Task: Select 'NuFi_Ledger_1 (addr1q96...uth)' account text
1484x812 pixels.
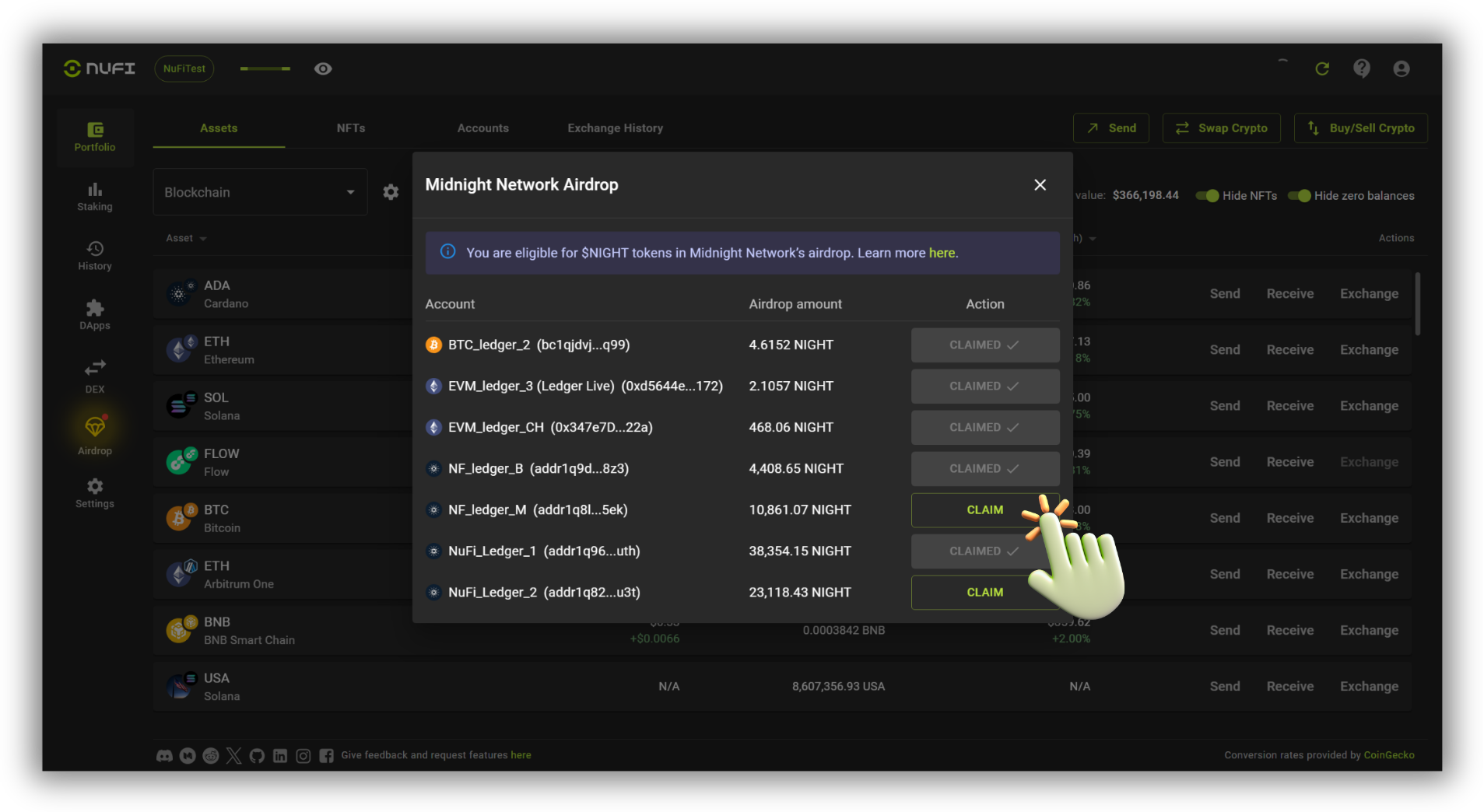Action: tap(544, 551)
